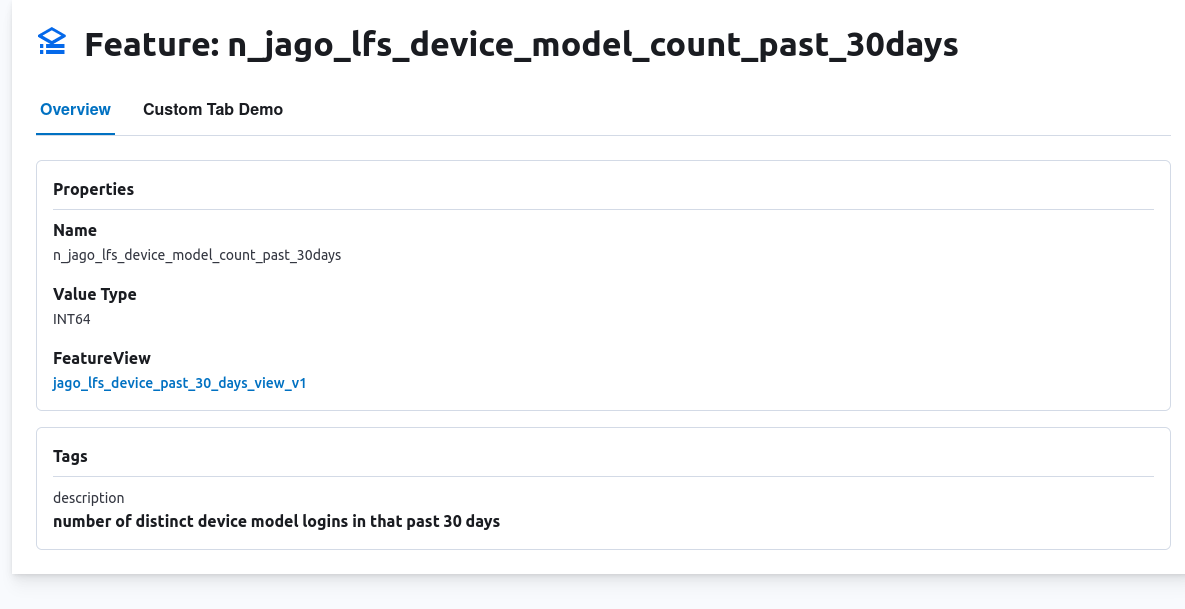Click the blue underline beneath Overview tab
Image resolution: width=1185 pixels, height=609 pixels.
76,133
